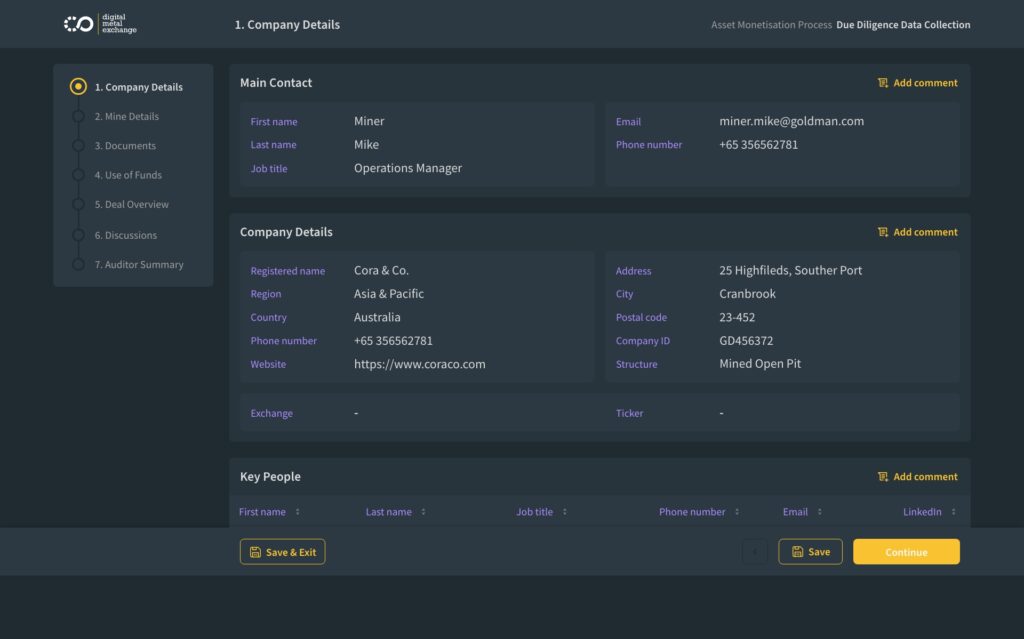Sort Key People by Phone number
This screenshot has width=1024, height=639.
click(x=737, y=512)
